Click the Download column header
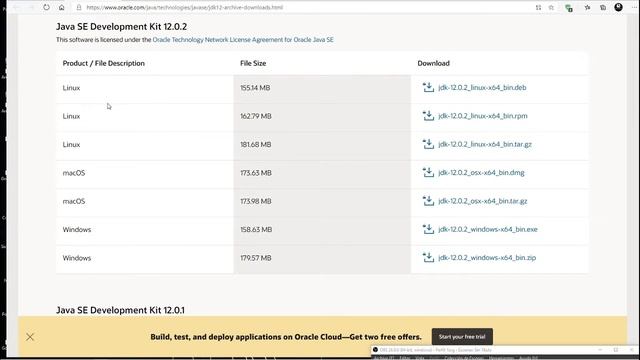 433,63
